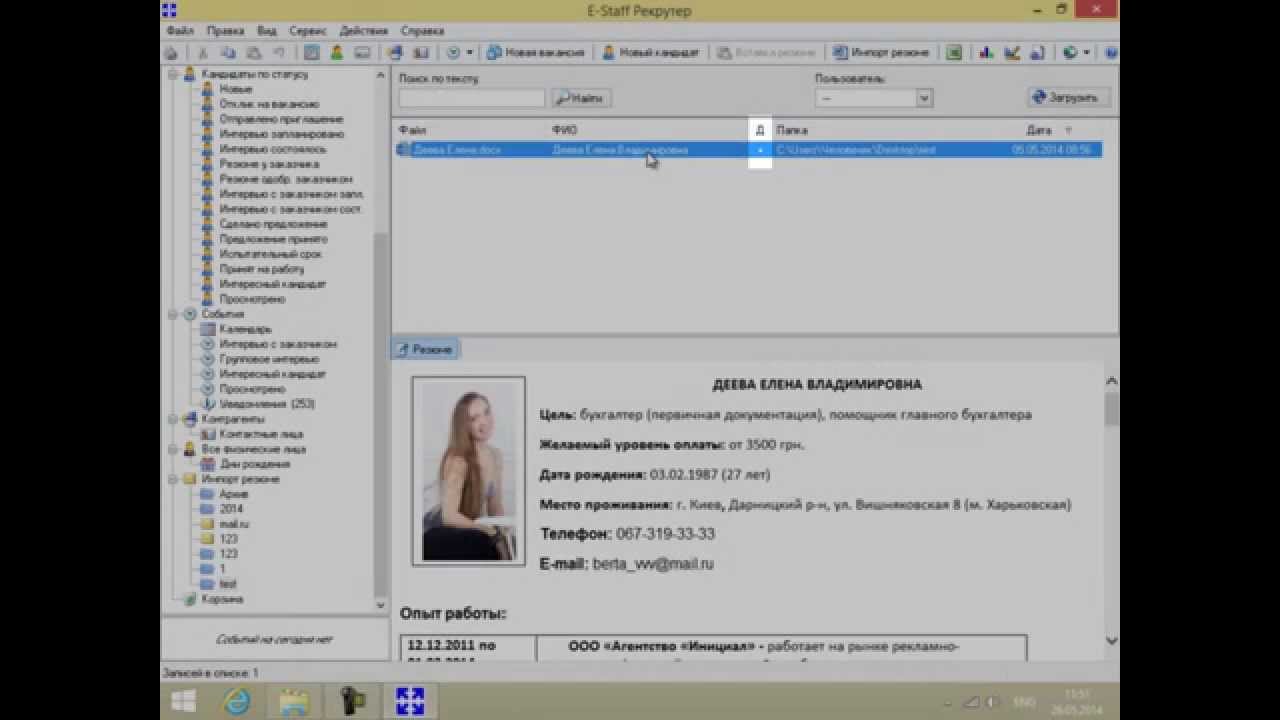Click the tree panel scroll-down arrow
The height and width of the screenshot is (720, 1280).
click(380, 605)
